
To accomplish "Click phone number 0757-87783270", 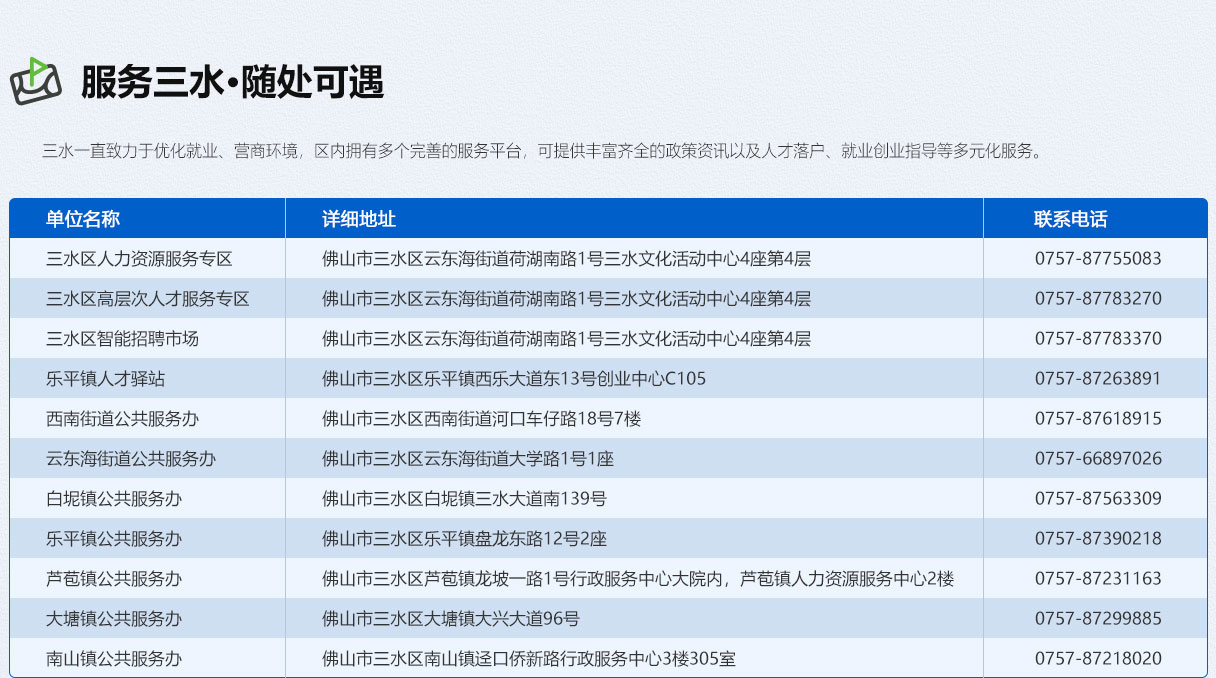I will point(1098,299).
